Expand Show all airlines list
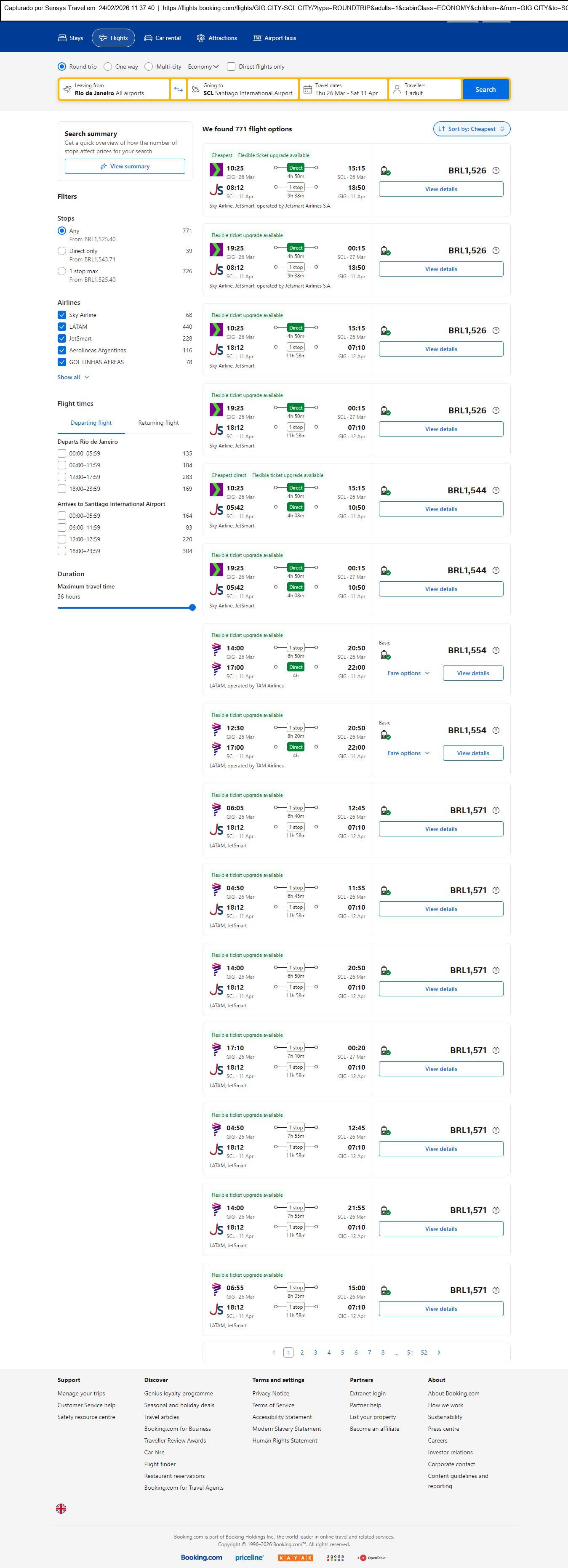Viewport: 568px width, 1568px height. coord(73,378)
